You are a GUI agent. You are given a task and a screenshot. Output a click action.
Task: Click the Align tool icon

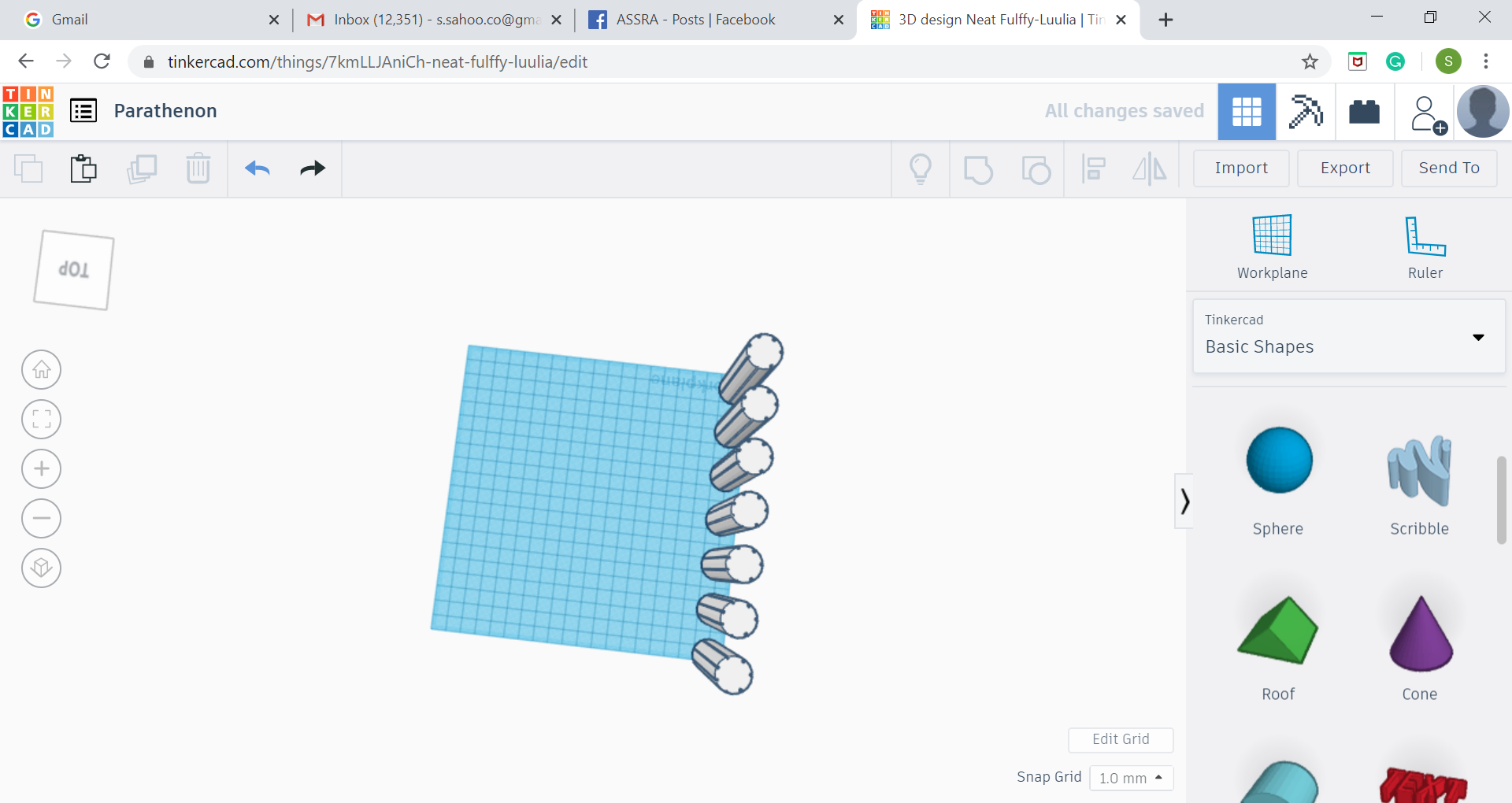[1093, 168]
